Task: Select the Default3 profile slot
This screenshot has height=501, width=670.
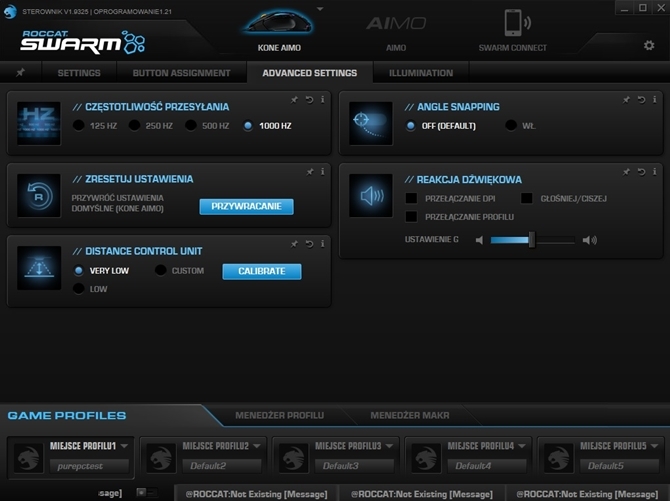Action: pos(354,466)
